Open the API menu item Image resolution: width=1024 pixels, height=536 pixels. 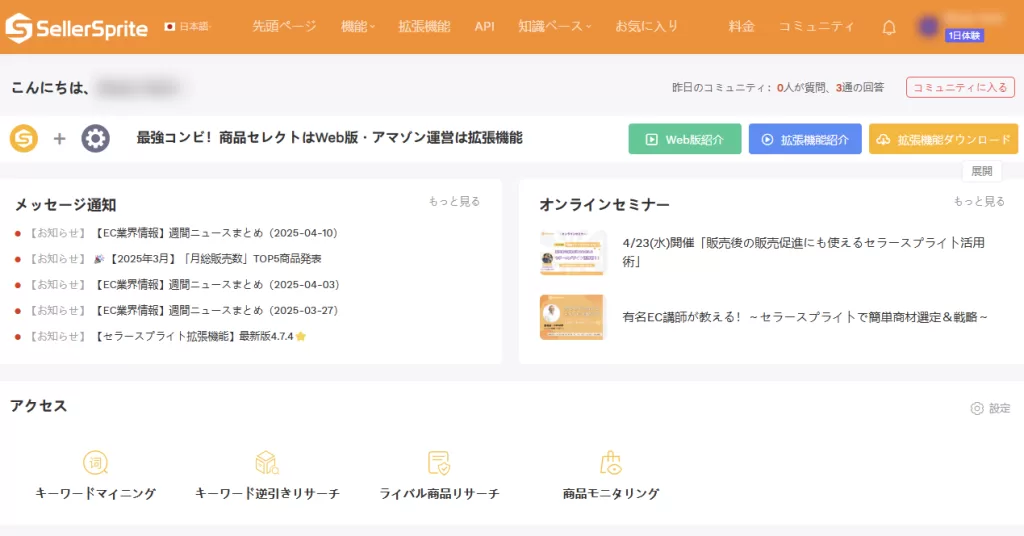(485, 27)
